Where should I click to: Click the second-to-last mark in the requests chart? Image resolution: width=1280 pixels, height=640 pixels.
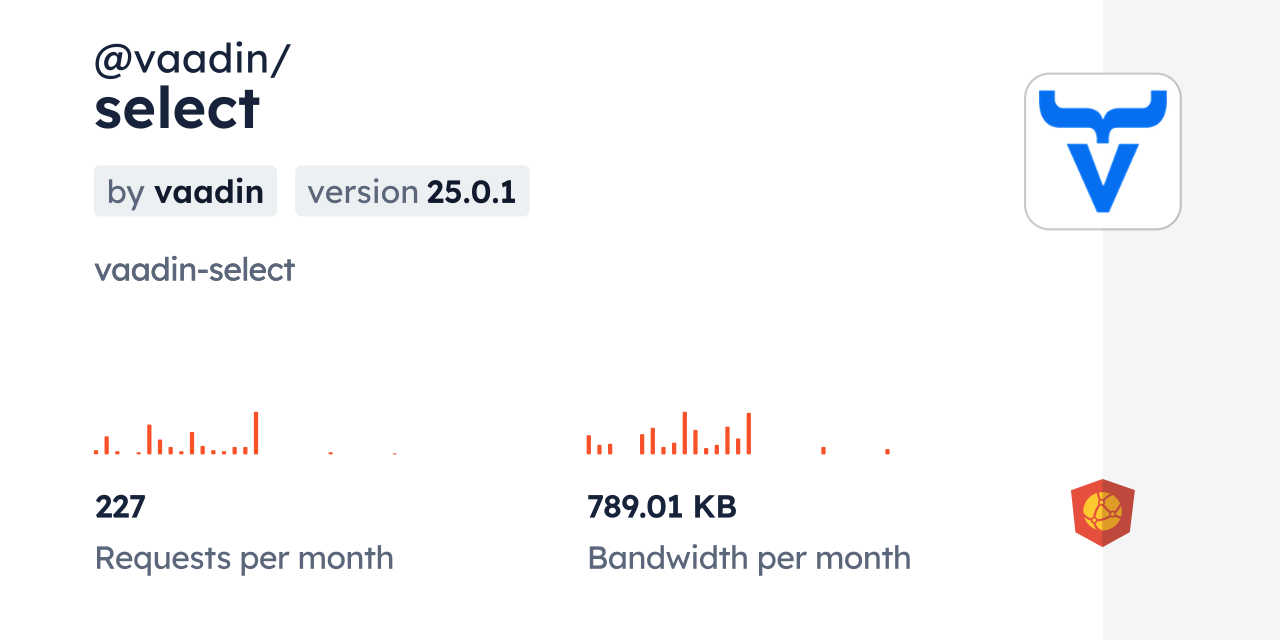coord(330,453)
